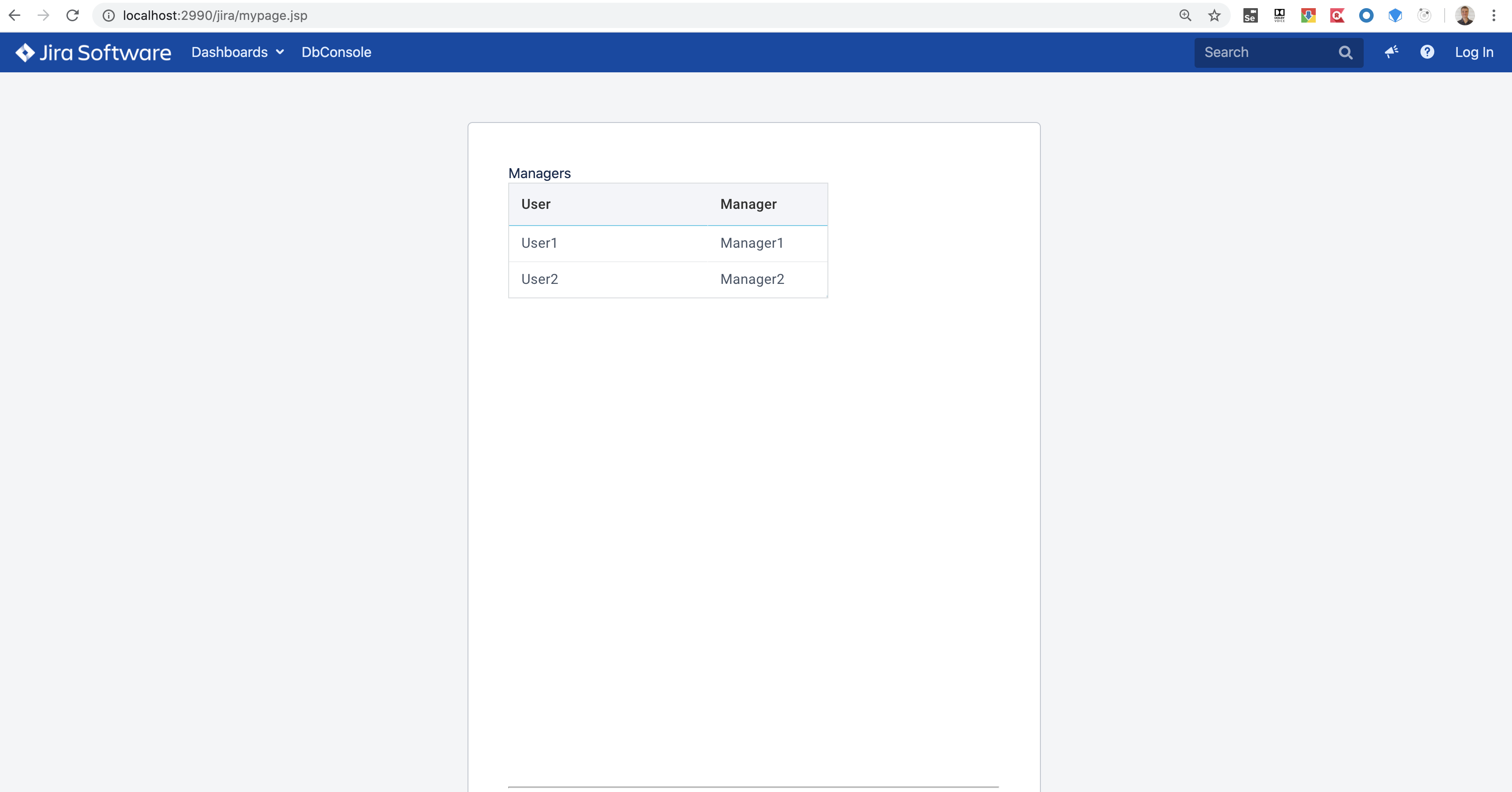Click the zoom magnifier icon in address bar
This screenshot has width=1512, height=792.
click(1185, 15)
